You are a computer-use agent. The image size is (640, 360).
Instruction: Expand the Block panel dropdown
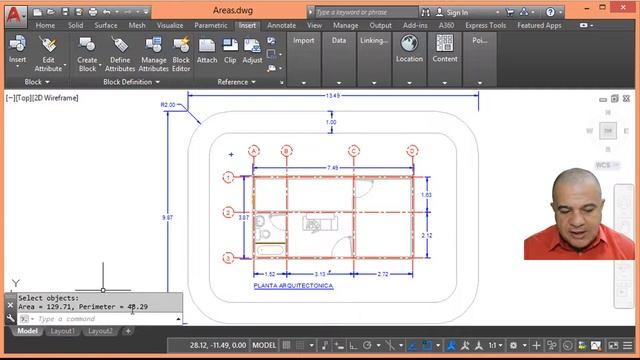pyautogui.click(x=37, y=82)
